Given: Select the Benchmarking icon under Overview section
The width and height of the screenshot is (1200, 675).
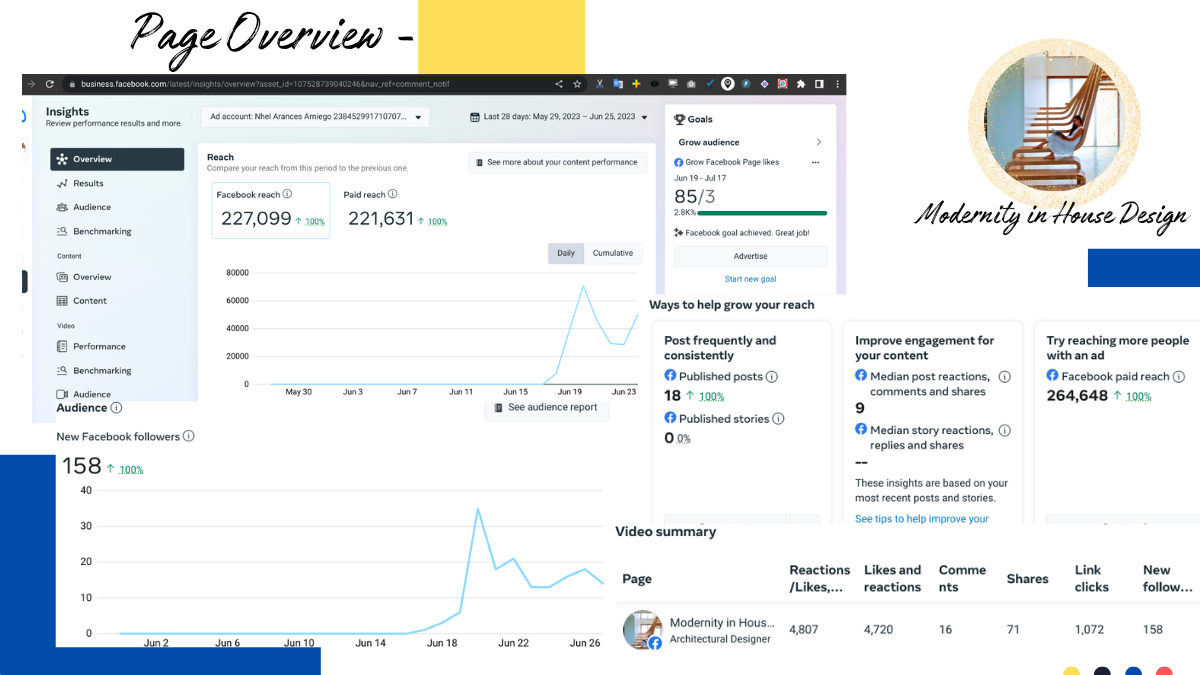Looking at the screenshot, I should click(x=62, y=231).
